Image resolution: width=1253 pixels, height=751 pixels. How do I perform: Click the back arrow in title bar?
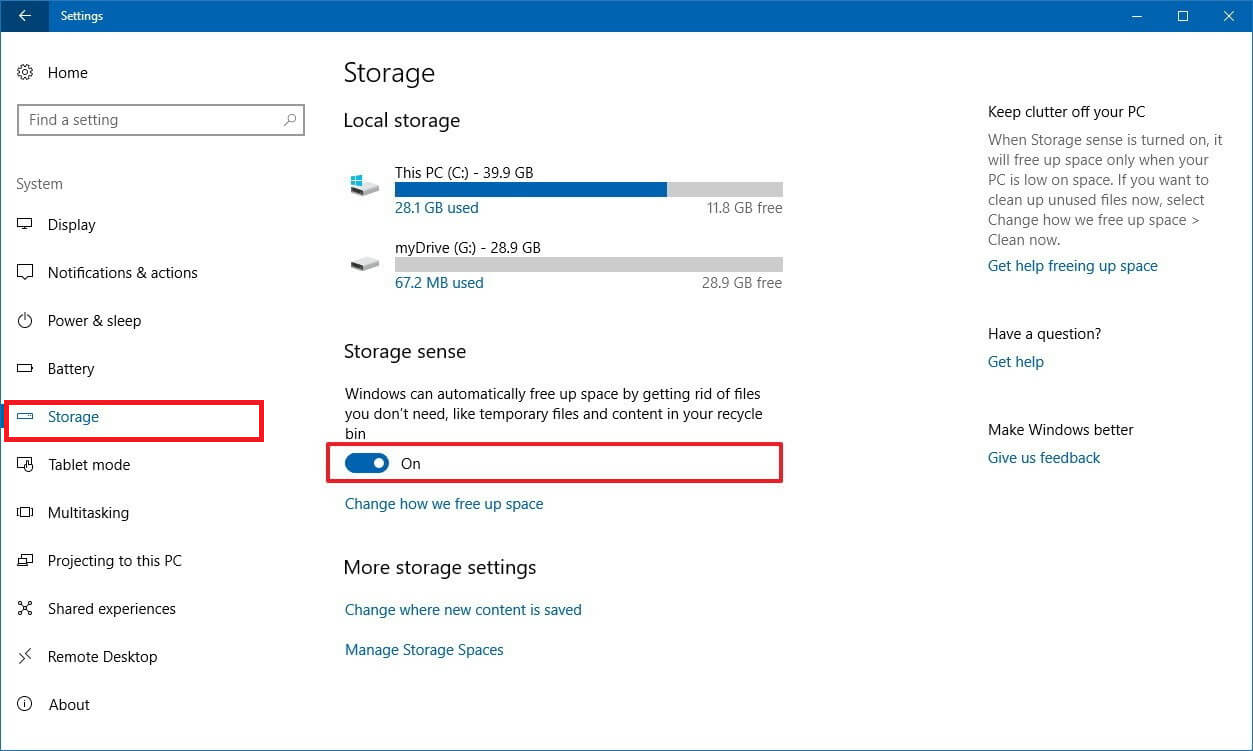[24, 16]
